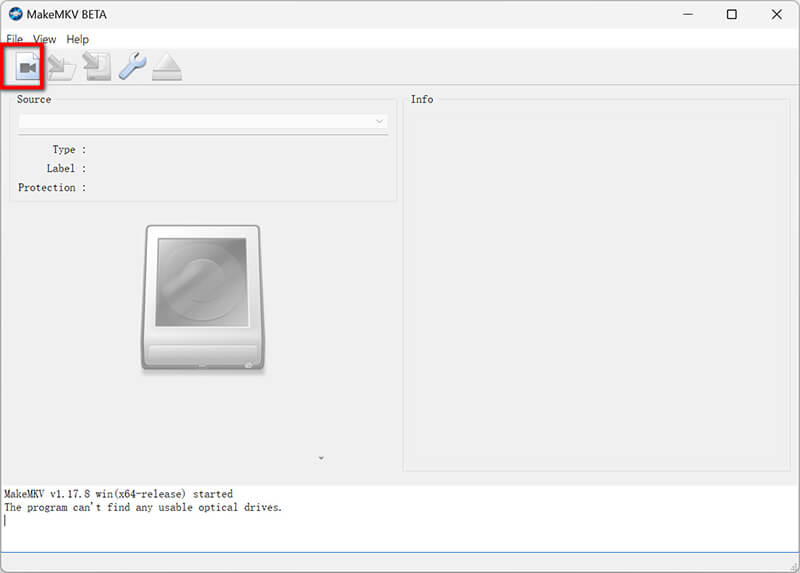Click the large optical drive image
Screen dimensions: 800x573
pos(203,297)
